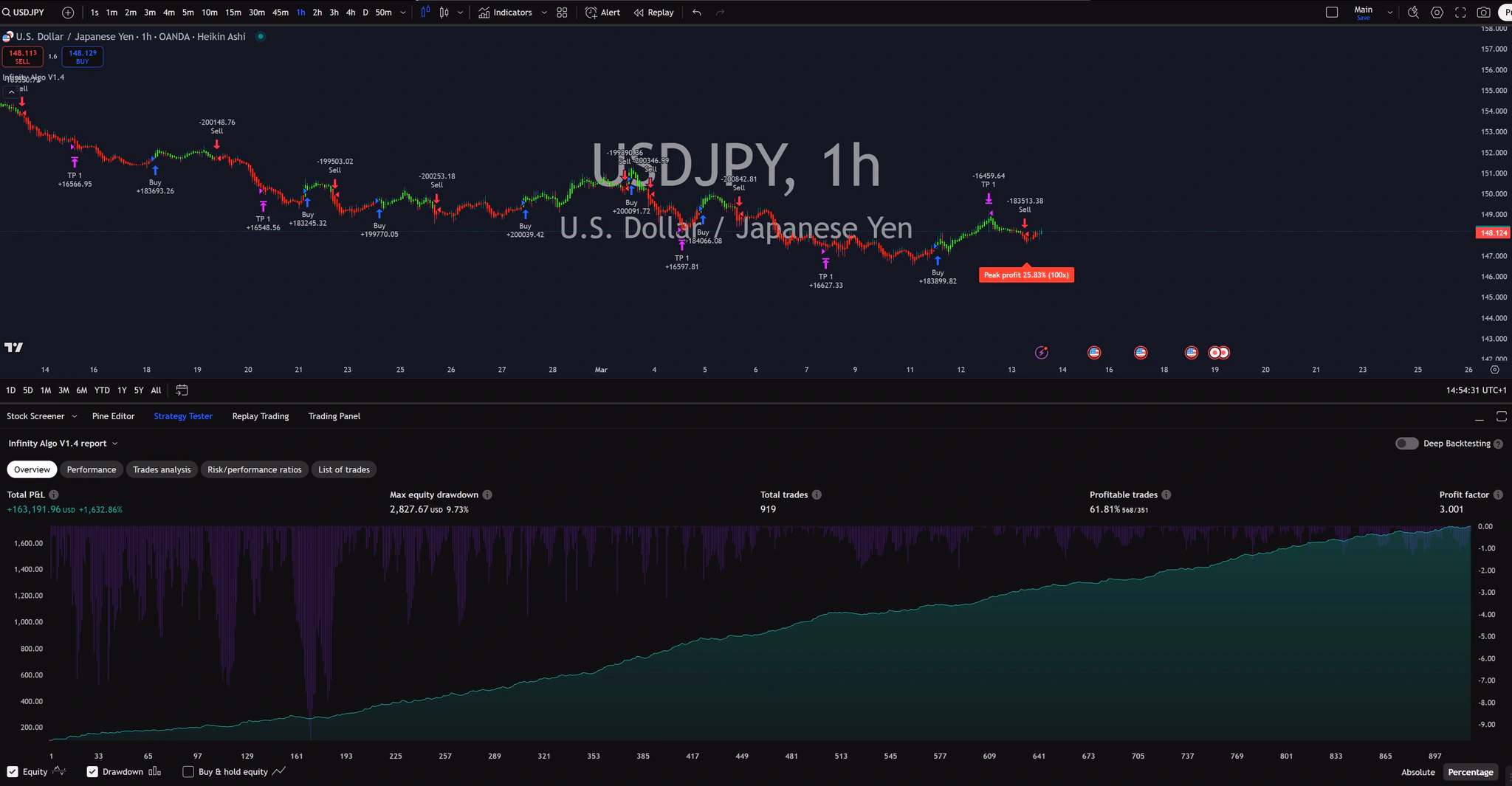The height and width of the screenshot is (786, 1512).
Task: Click the 148.129 BUY button
Action: tap(82, 57)
